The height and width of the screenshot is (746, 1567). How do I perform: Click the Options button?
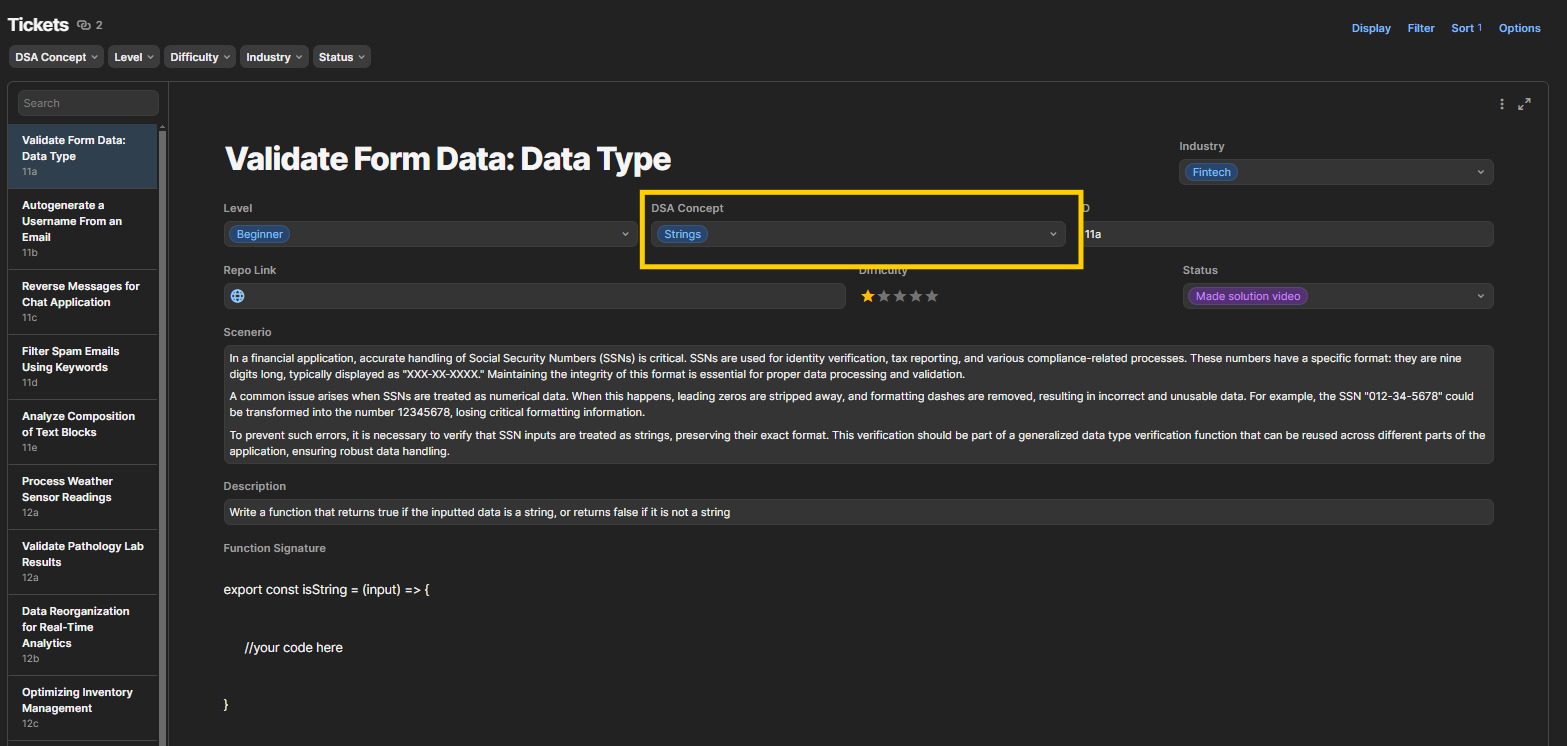[1519, 28]
